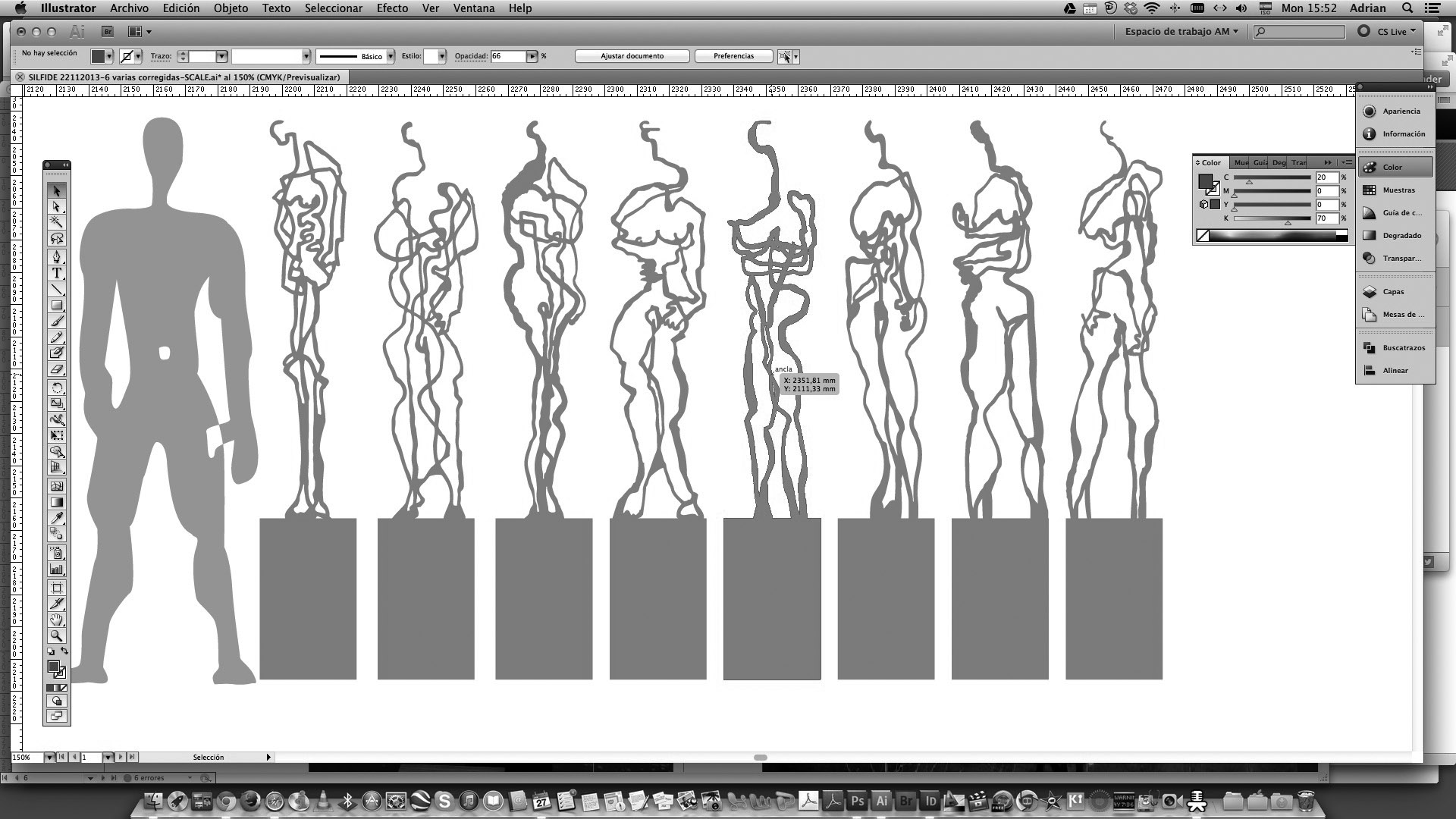This screenshot has height=819, width=1456.
Task: Pick the Eraser tool
Action: 57,369
